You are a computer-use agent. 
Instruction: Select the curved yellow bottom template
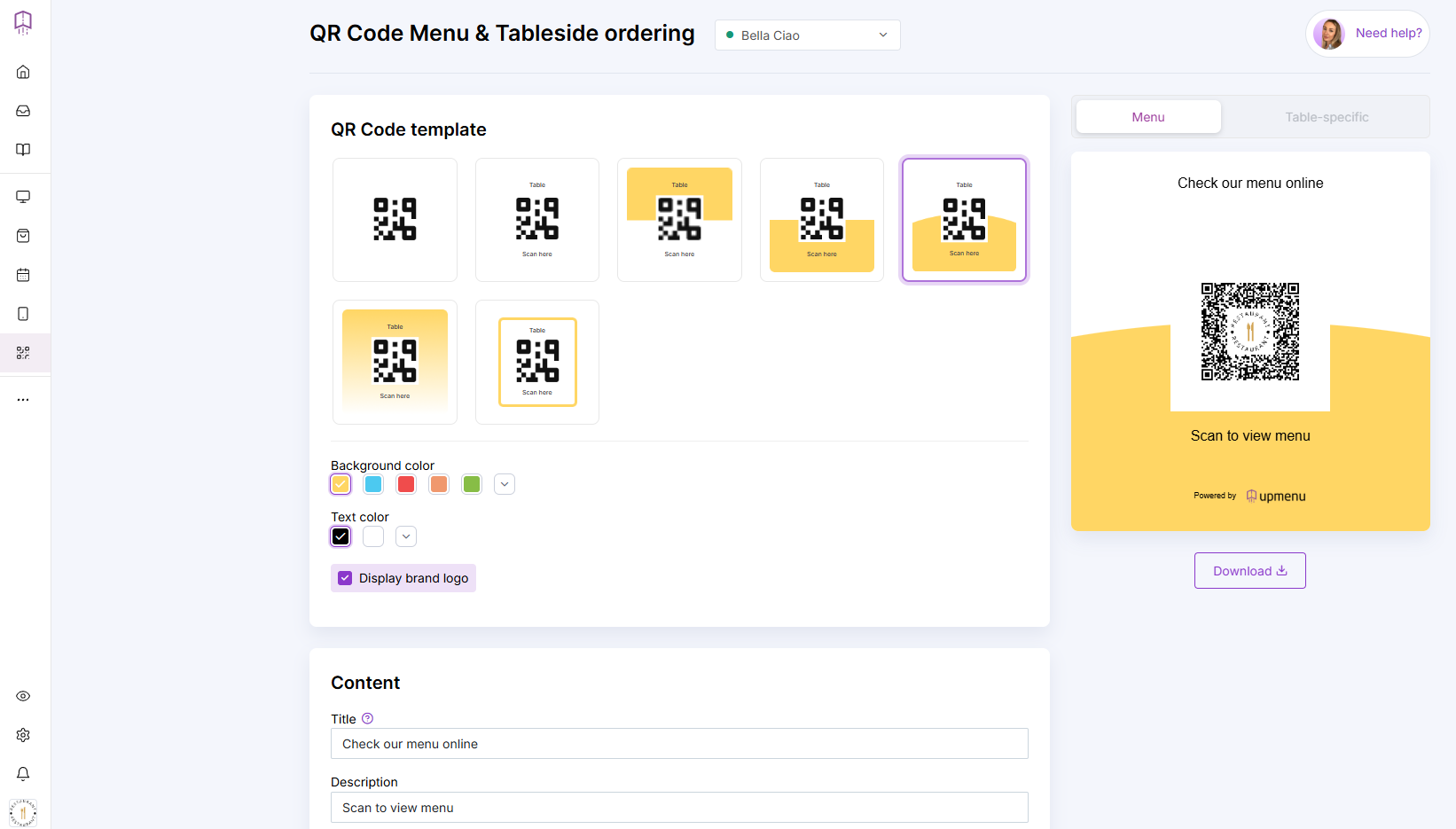[964, 220]
